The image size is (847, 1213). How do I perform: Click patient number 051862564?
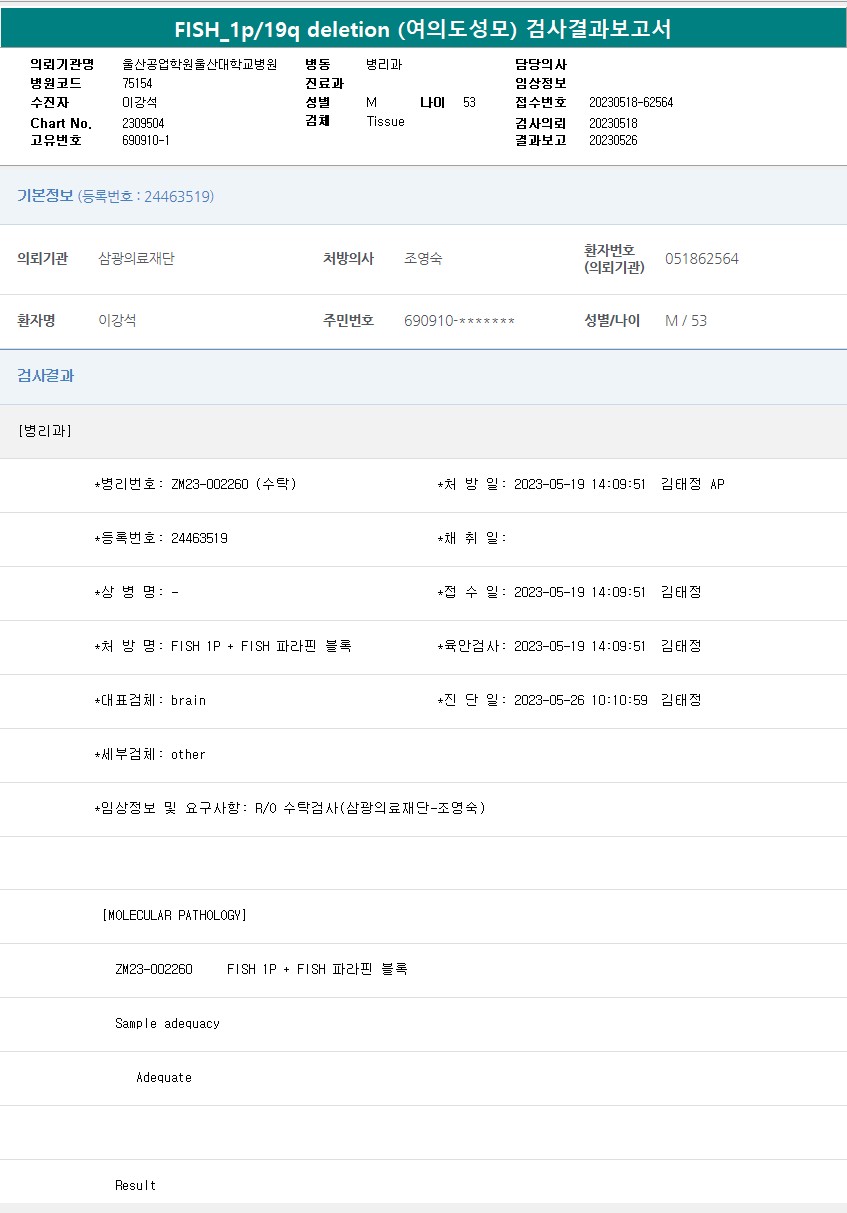[x=701, y=259]
